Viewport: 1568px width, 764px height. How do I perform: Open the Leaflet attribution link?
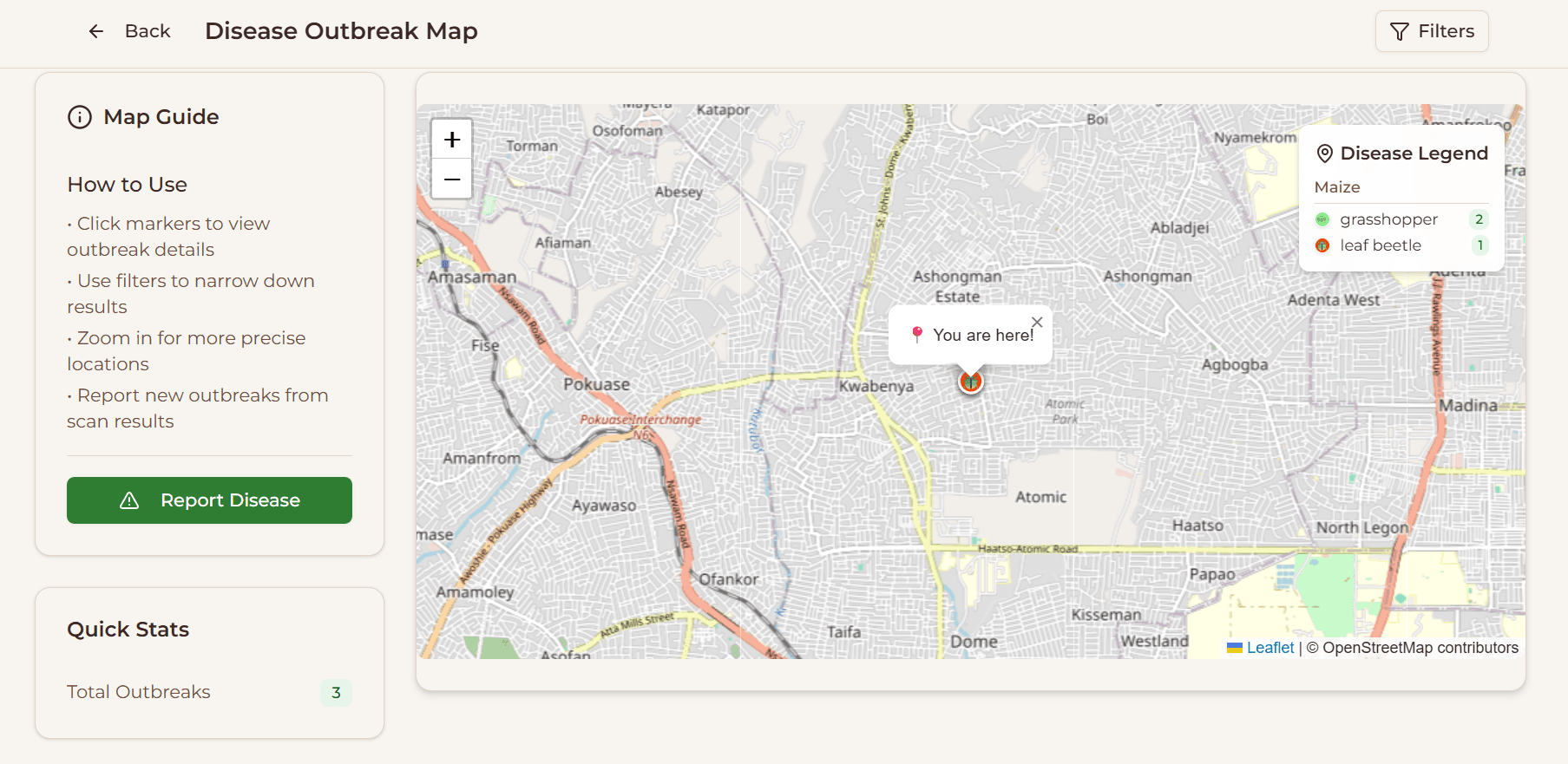click(1269, 648)
